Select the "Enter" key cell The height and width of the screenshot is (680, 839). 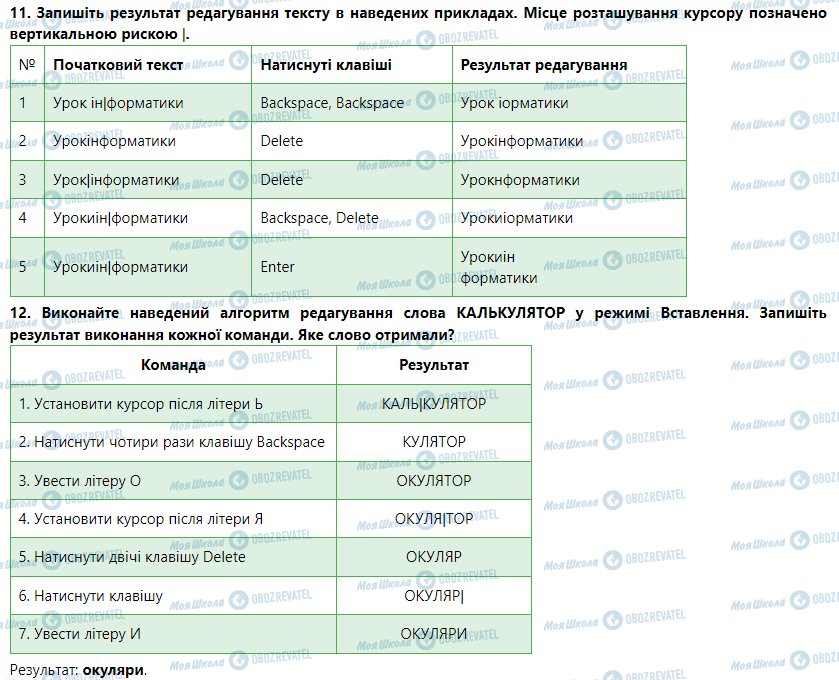[x=278, y=267]
